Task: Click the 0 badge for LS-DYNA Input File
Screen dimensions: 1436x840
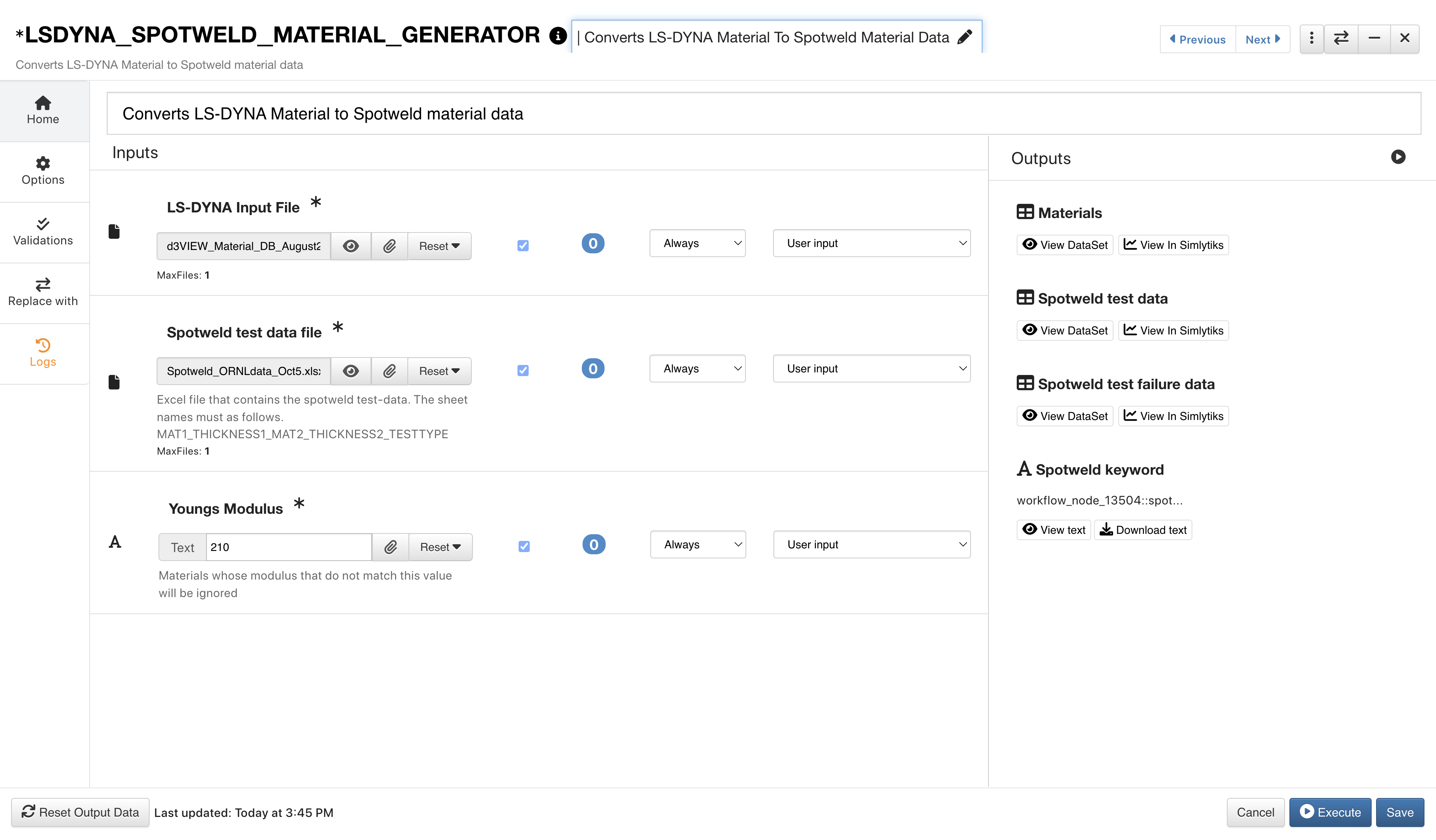Action: click(593, 243)
